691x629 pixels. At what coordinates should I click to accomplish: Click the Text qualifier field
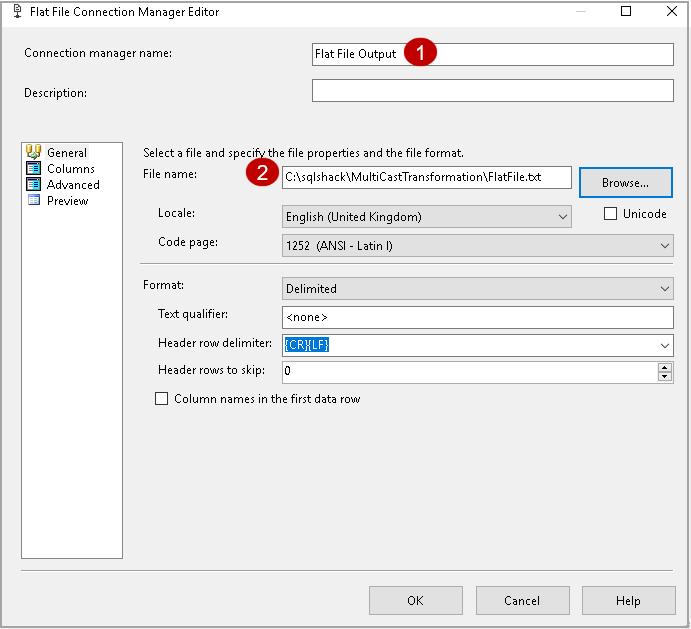(x=478, y=317)
